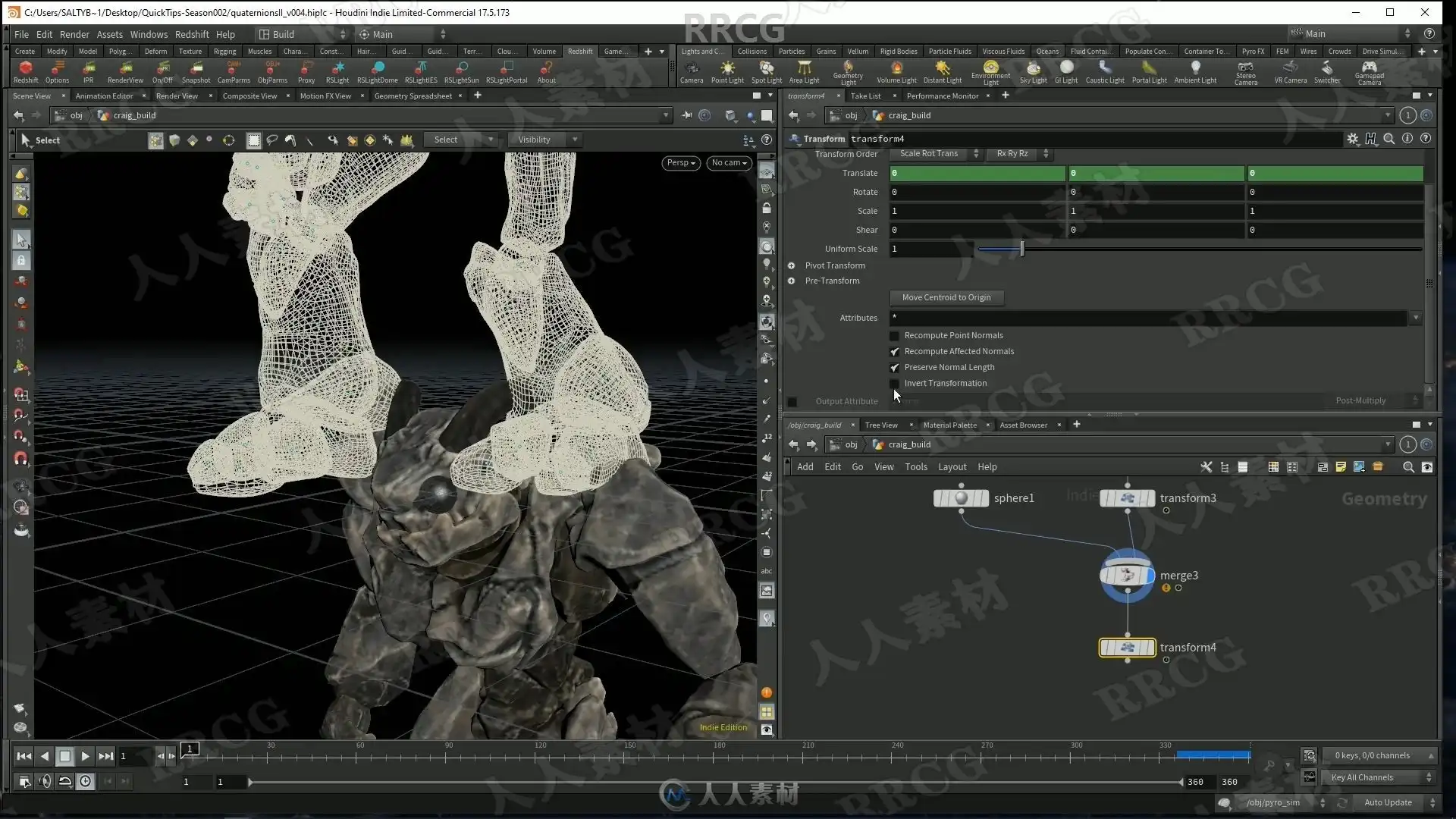Open the parameter gear settings icon
This screenshot has height=819, width=1456.
[x=1352, y=139]
